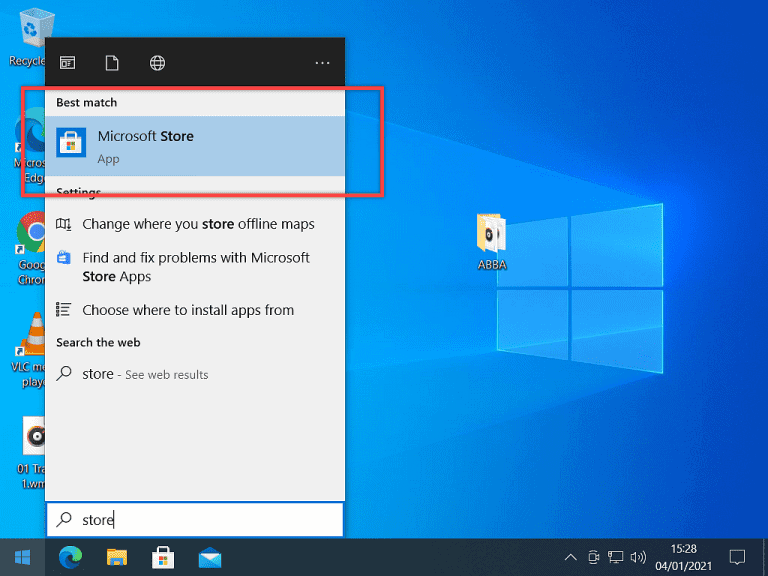Click the Show desktop sliver at taskbar end

(x=765, y=557)
